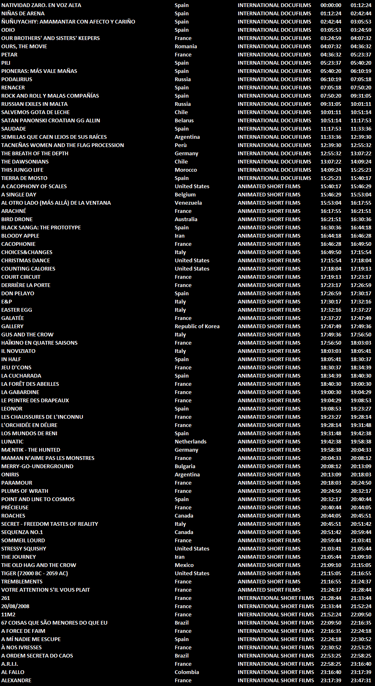
Task: Click the film title PODALIRIUS
Action: point(17,79)
